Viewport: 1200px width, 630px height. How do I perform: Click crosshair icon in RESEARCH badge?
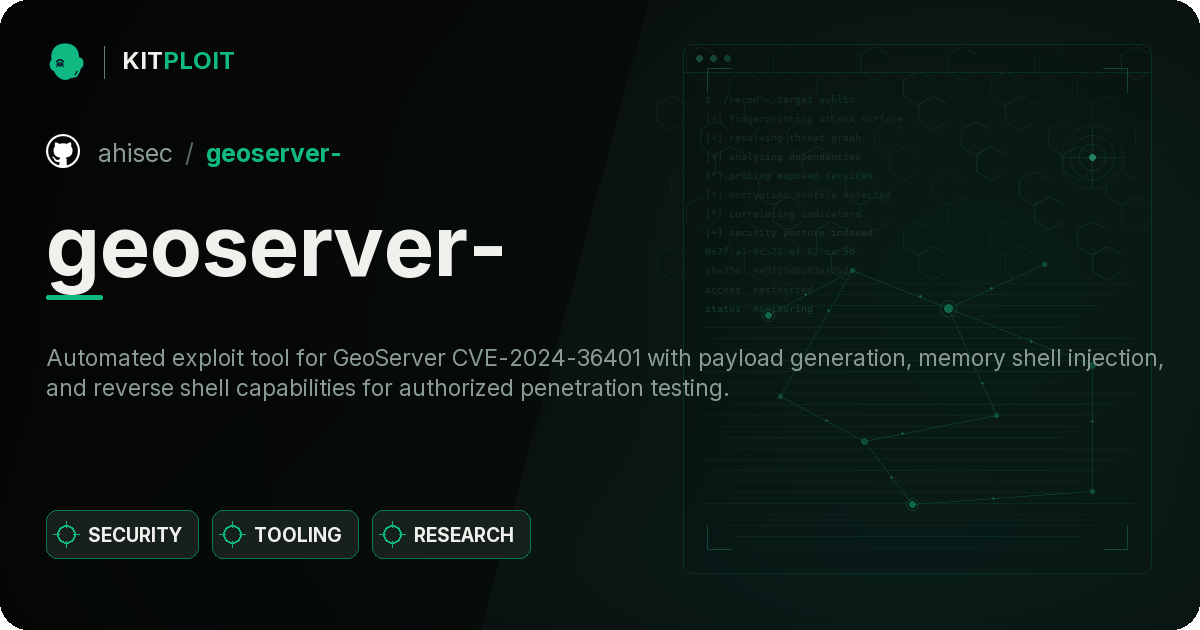(x=393, y=535)
